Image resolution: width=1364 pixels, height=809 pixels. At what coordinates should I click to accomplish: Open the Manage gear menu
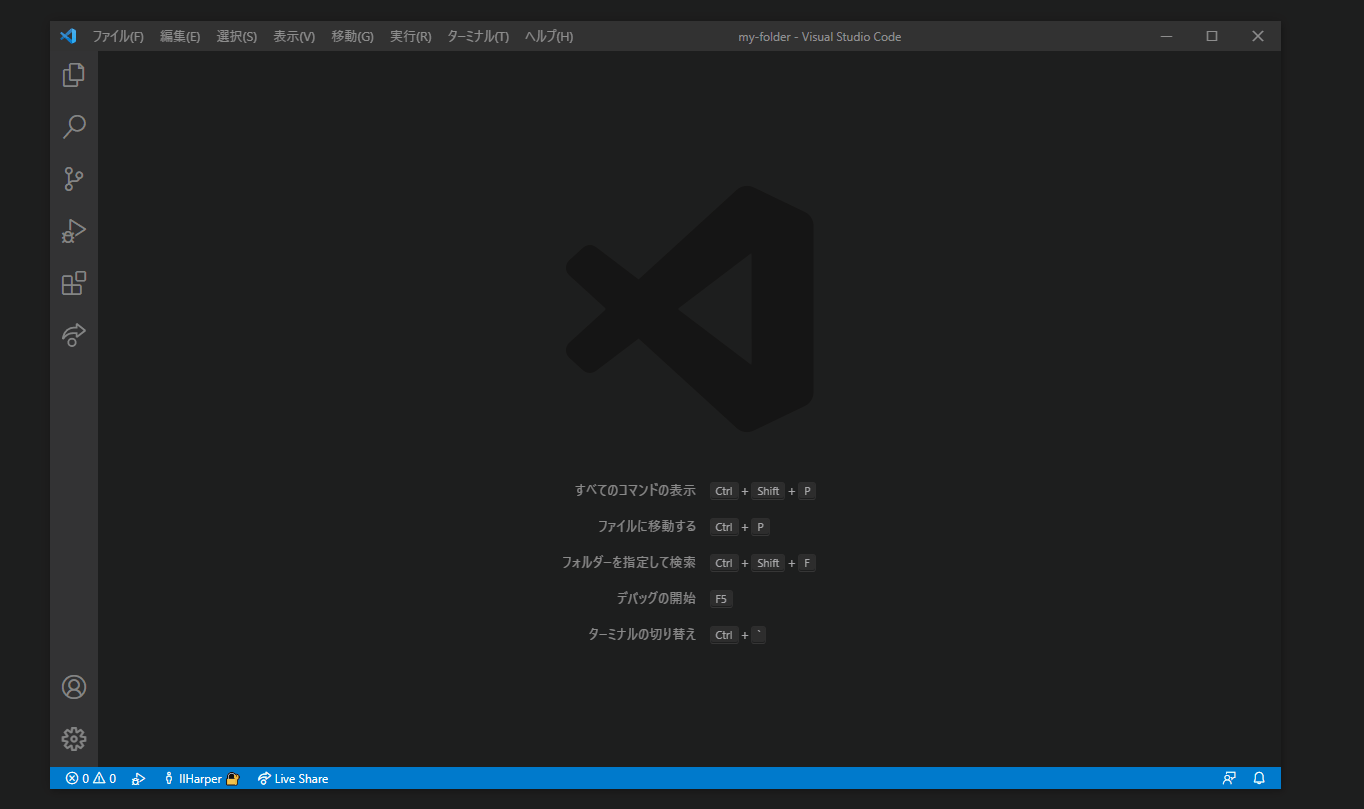click(x=74, y=739)
